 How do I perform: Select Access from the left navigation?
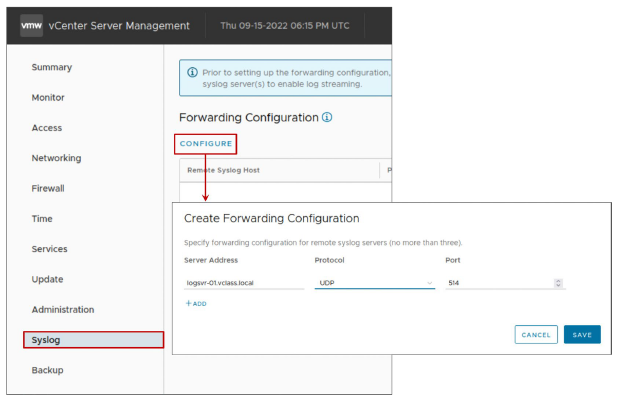(47, 128)
